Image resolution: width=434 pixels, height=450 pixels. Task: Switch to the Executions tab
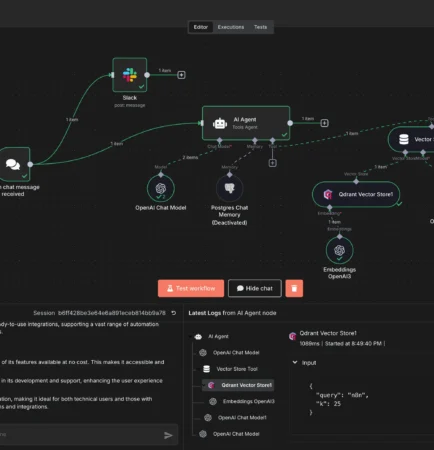(x=231, y=27)
